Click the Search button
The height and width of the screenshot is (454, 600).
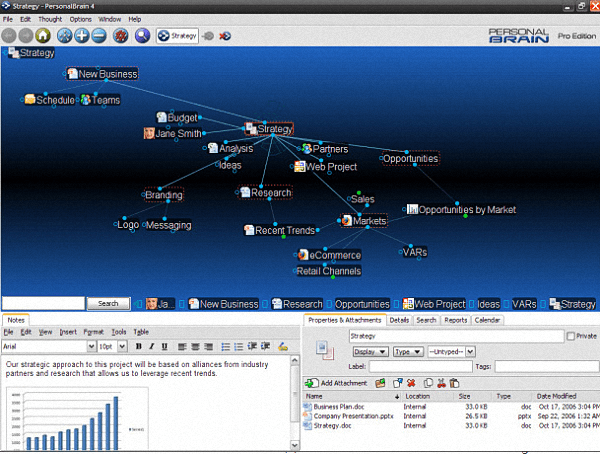108,304
